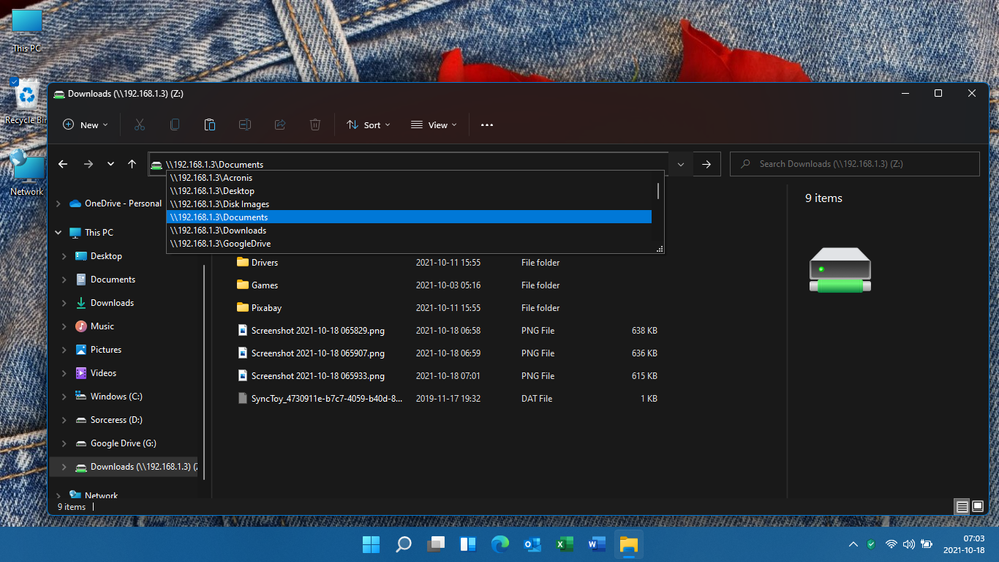Launch Outlook from taskbar
This screenshot has width=999, height=562.
click(x=532, y=544)
